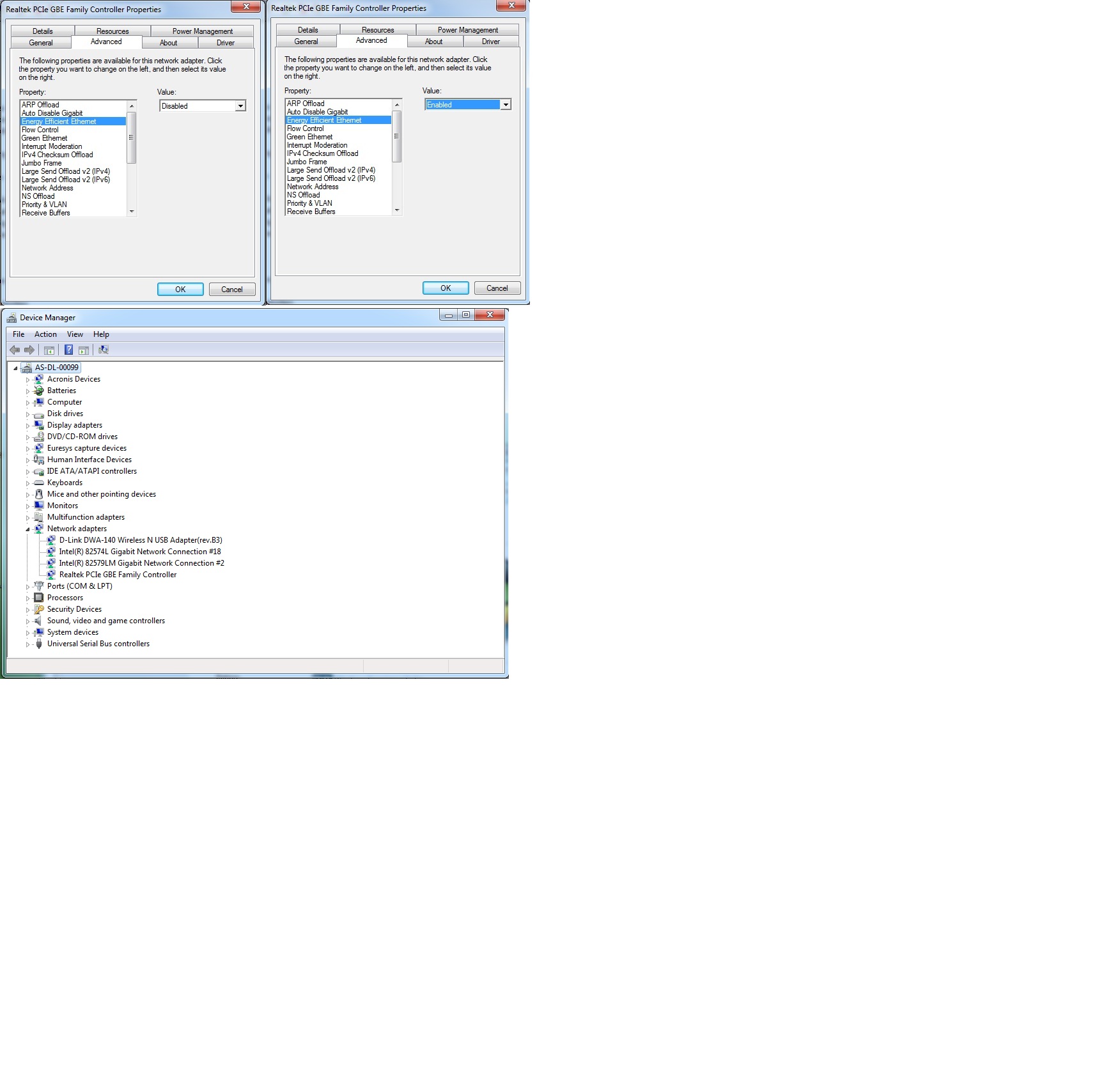Open the Value dropdown showing Enabled
The height and width of the screenshot is (1079, 1120).
coord(506,105)
